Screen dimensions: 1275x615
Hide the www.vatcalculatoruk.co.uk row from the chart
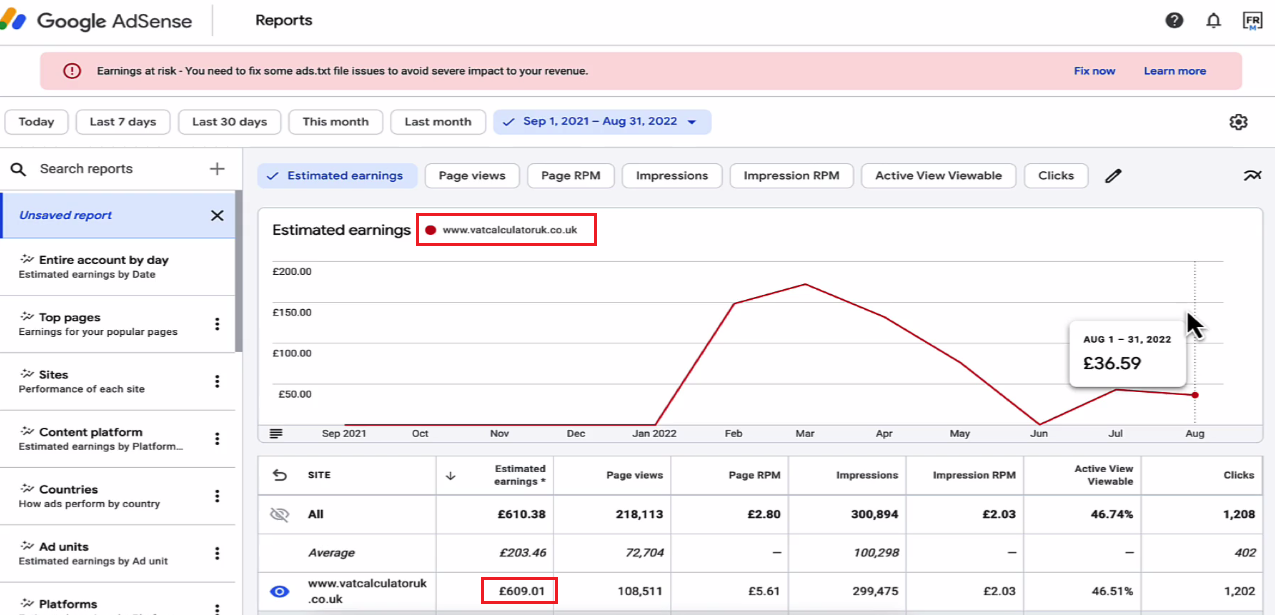[x=279, y=591]
